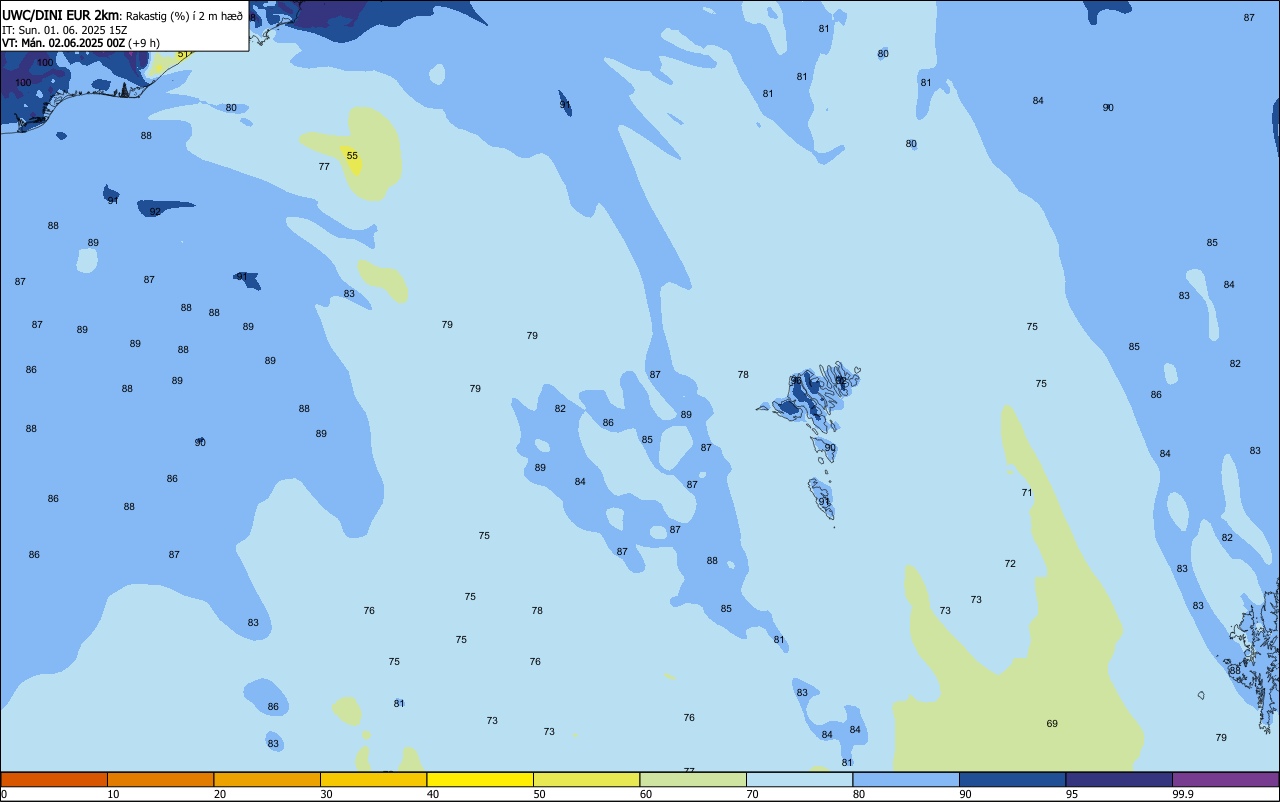Click the 0–10 dark red legend swatch
1280x802 pixels.
point(54,780)
